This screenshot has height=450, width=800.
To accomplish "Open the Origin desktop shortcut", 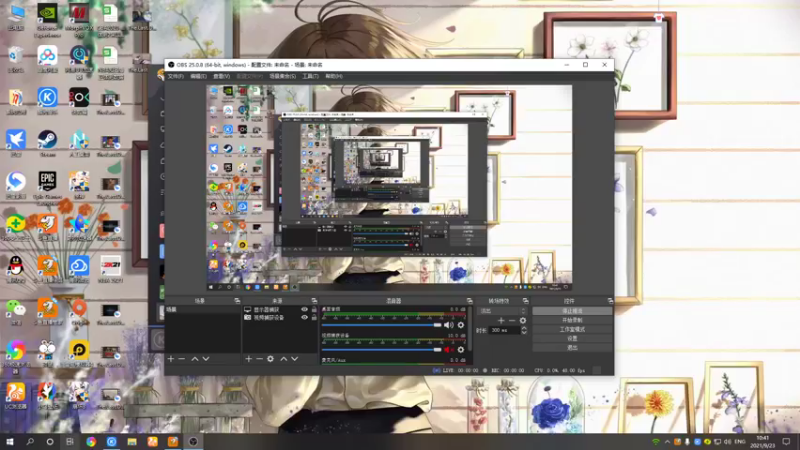I will [x=79, y=311].
